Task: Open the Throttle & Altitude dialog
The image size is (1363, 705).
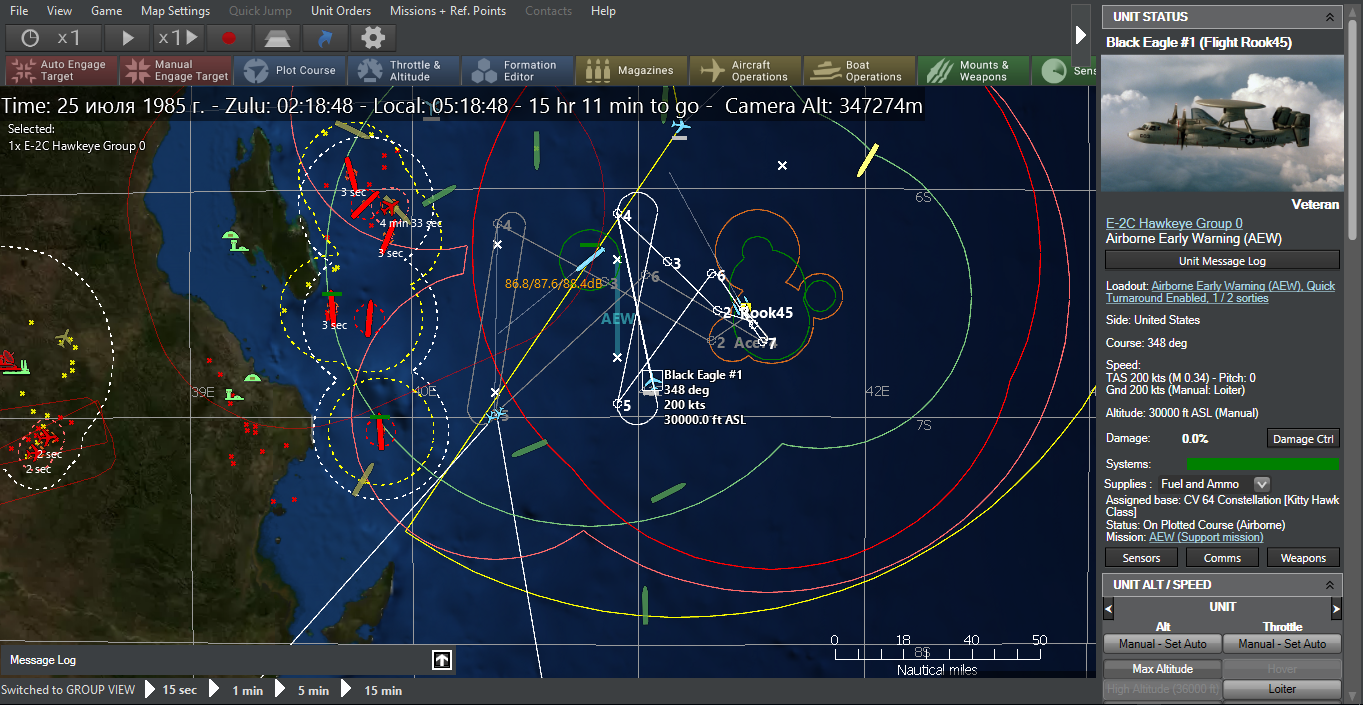Action: 404,71
